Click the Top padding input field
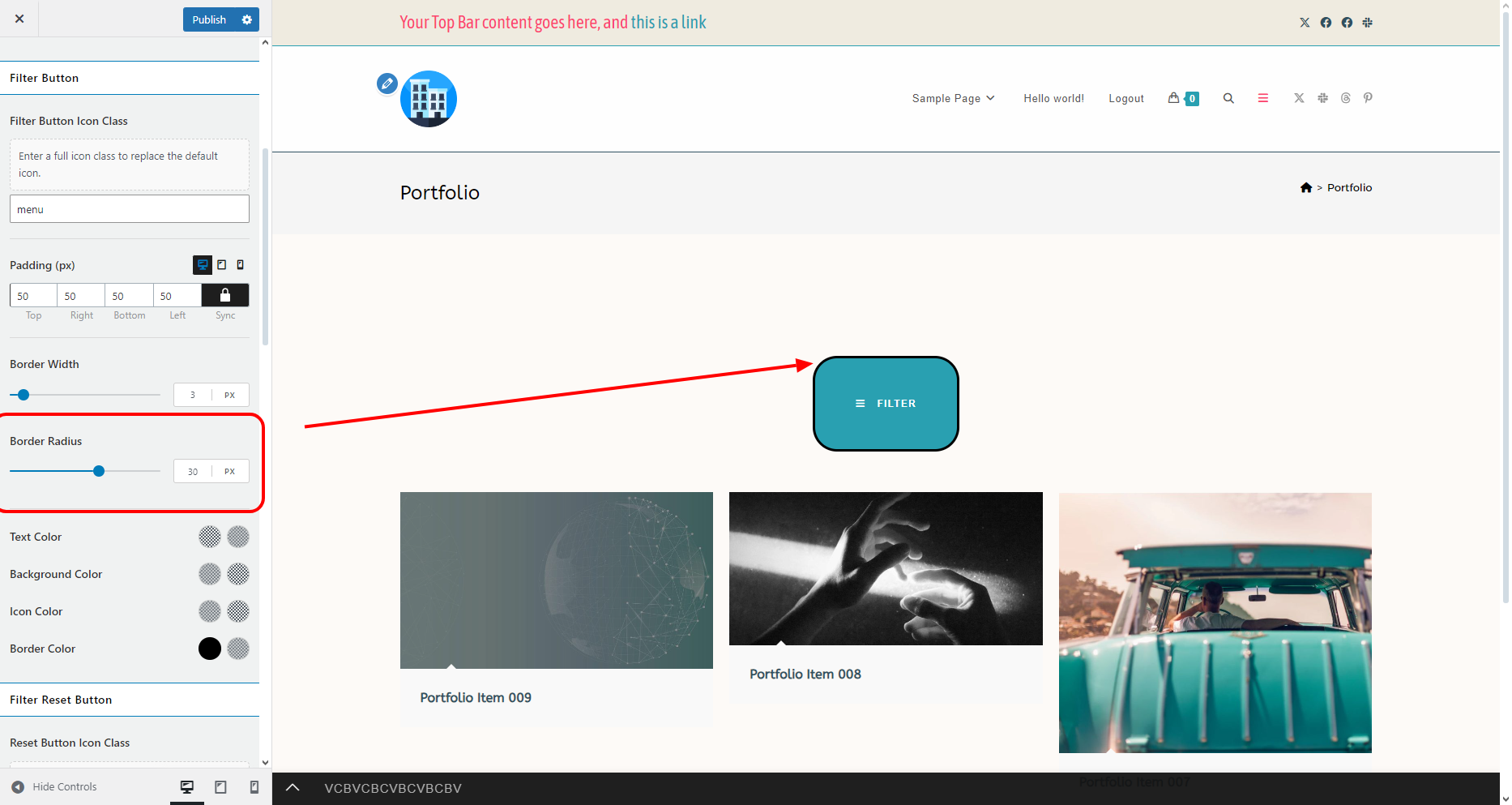Image resolution: width=1512 pixels, height=805 pixels. tap(33, 296)
